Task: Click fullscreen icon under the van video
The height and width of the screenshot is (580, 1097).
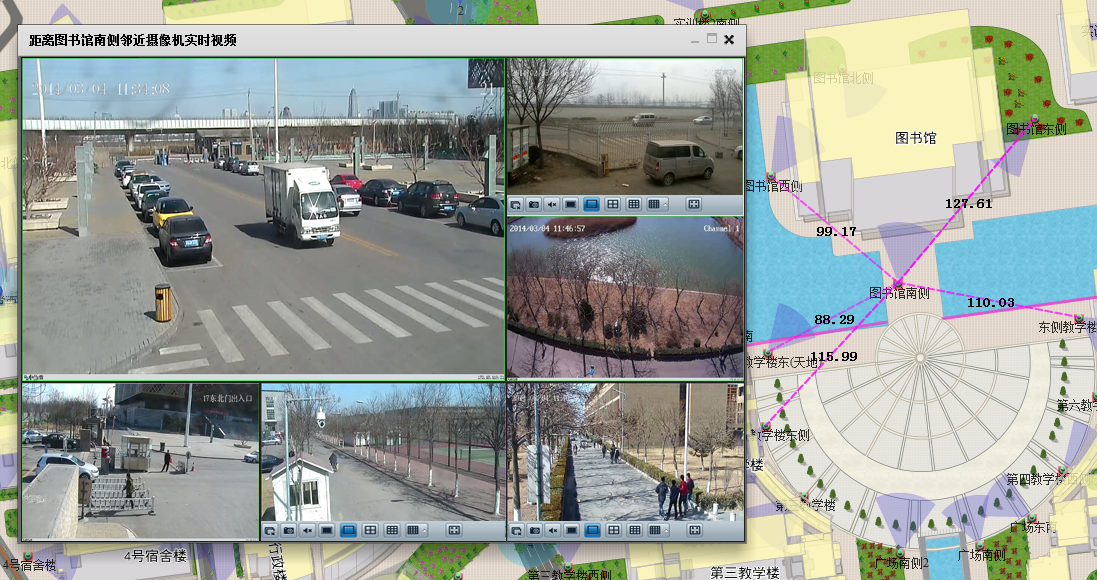Action: pyautogui.click(x=694, y=204)
